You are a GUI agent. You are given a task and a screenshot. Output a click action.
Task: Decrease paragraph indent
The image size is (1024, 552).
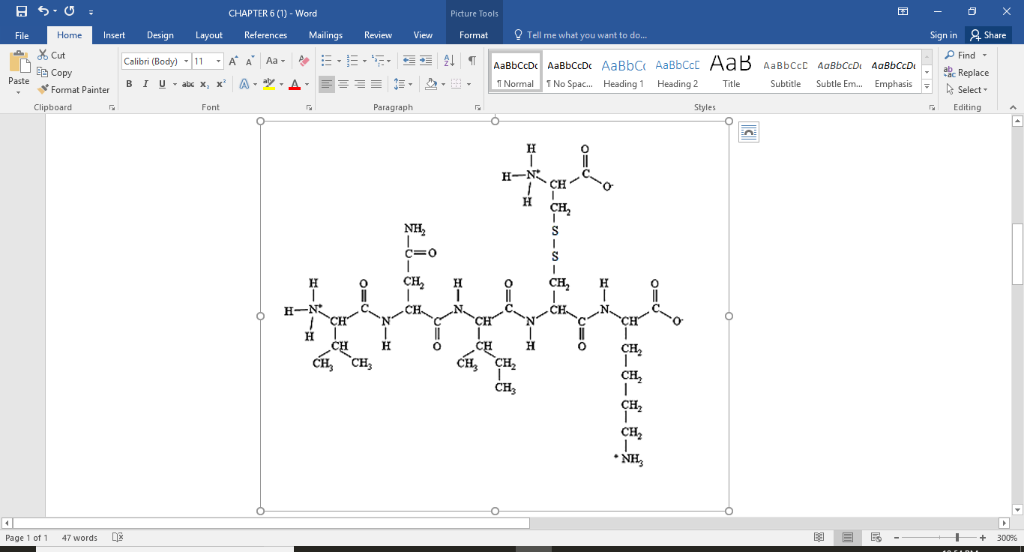(x=409, y=61)
